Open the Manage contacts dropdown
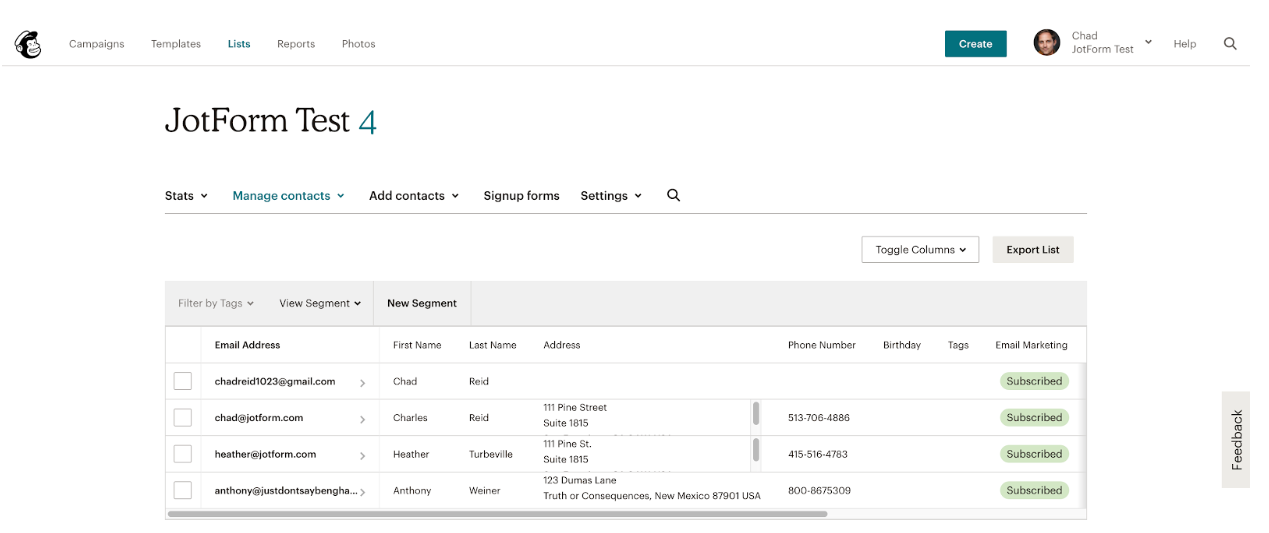 (x=288, y=196)
